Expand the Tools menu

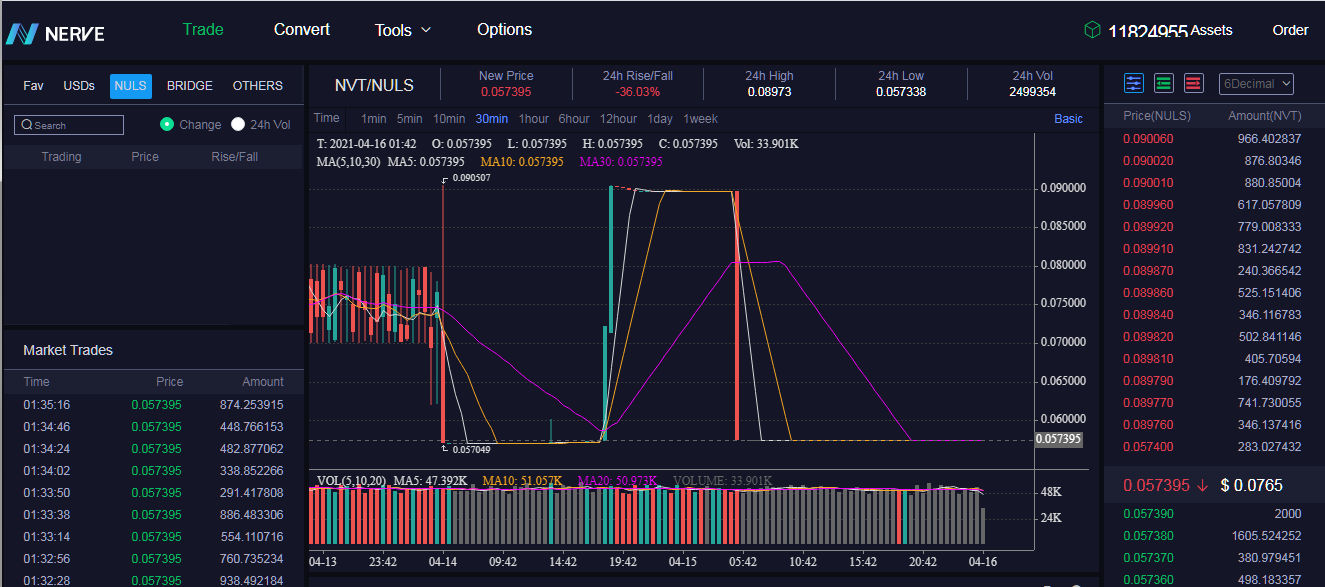tap(403, 30)
